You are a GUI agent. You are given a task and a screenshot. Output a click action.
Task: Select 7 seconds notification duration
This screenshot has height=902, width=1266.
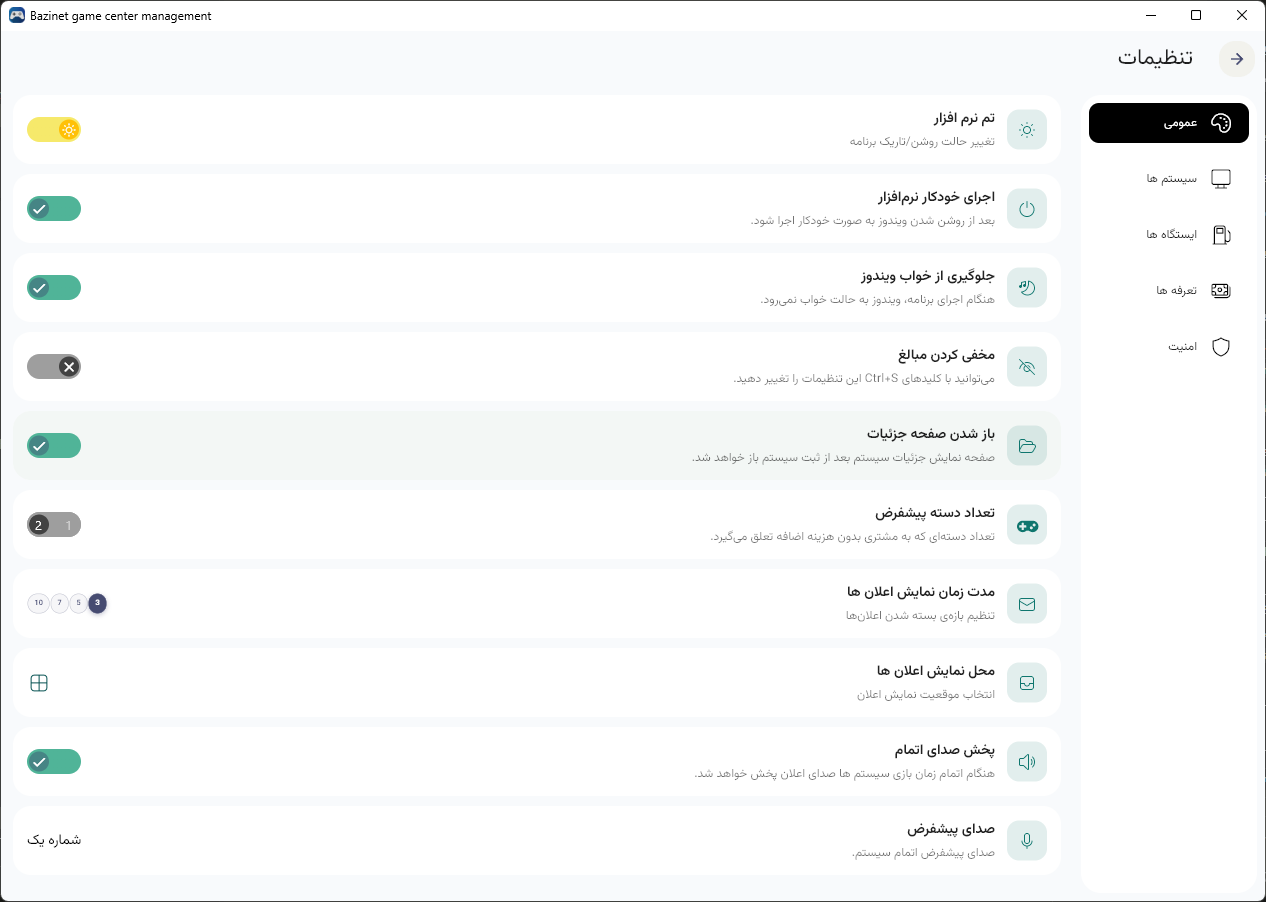click(59, 603)
